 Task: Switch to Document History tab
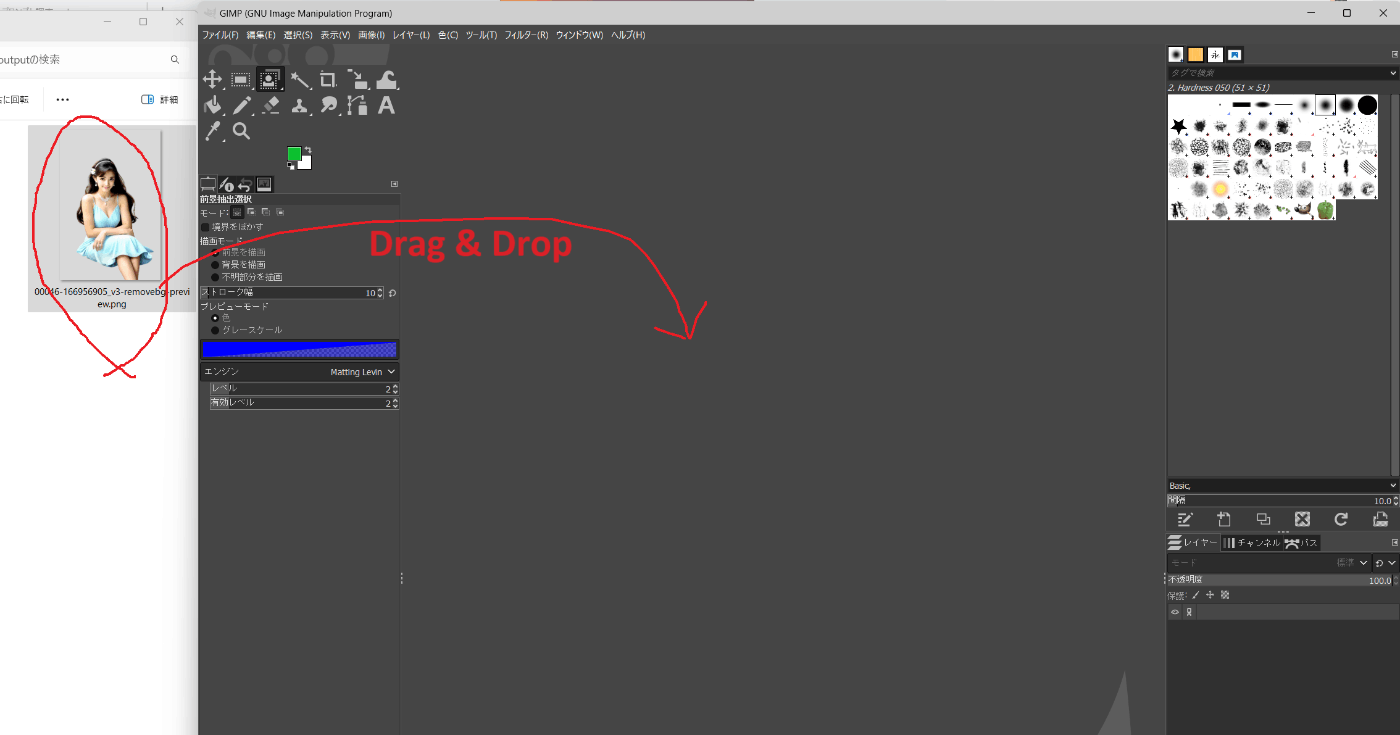pyautogui.click(x=1235, y=54)
